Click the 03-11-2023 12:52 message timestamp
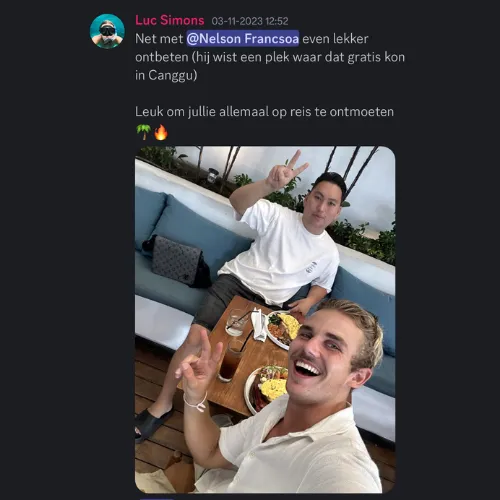The width and height of the screenshot is (500, 500). 250,21
